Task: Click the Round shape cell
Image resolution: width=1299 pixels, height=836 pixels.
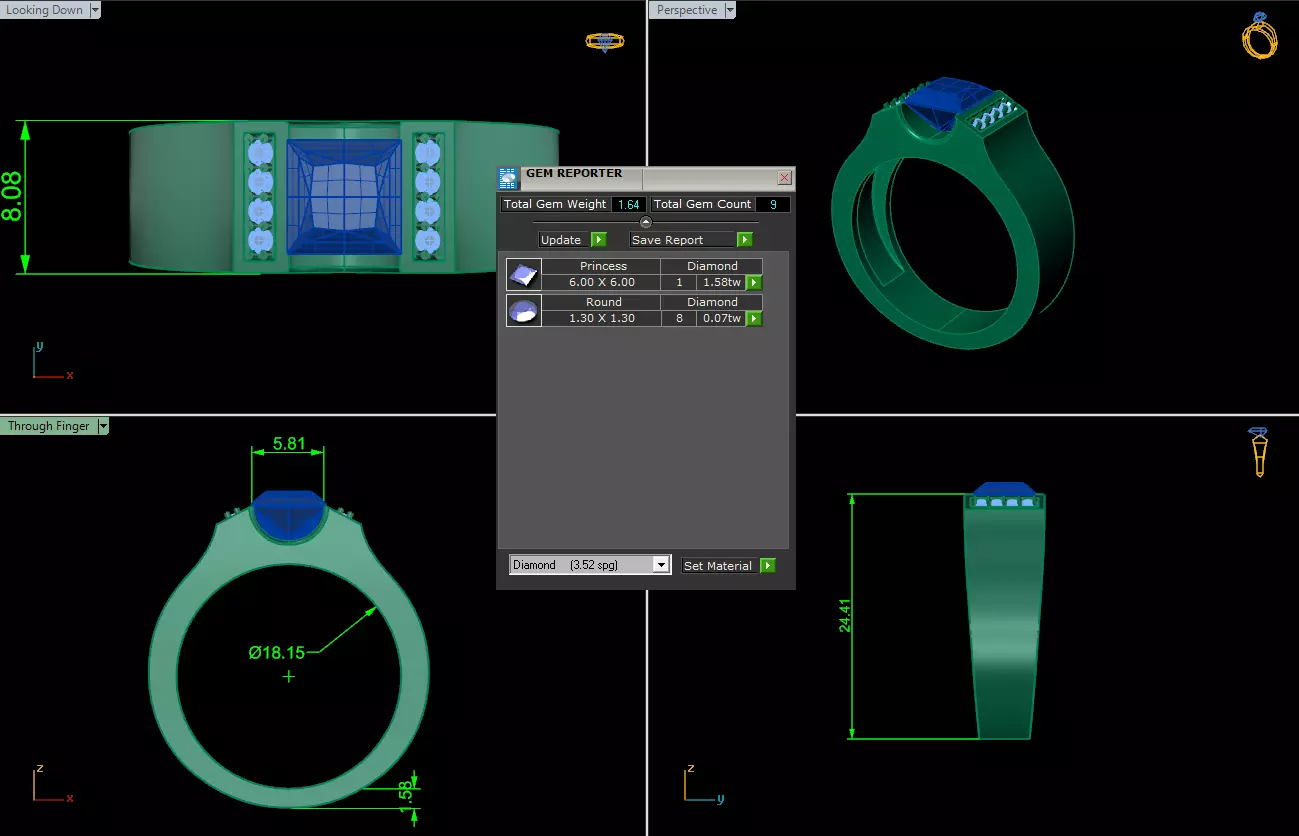Action: [603, 302]
